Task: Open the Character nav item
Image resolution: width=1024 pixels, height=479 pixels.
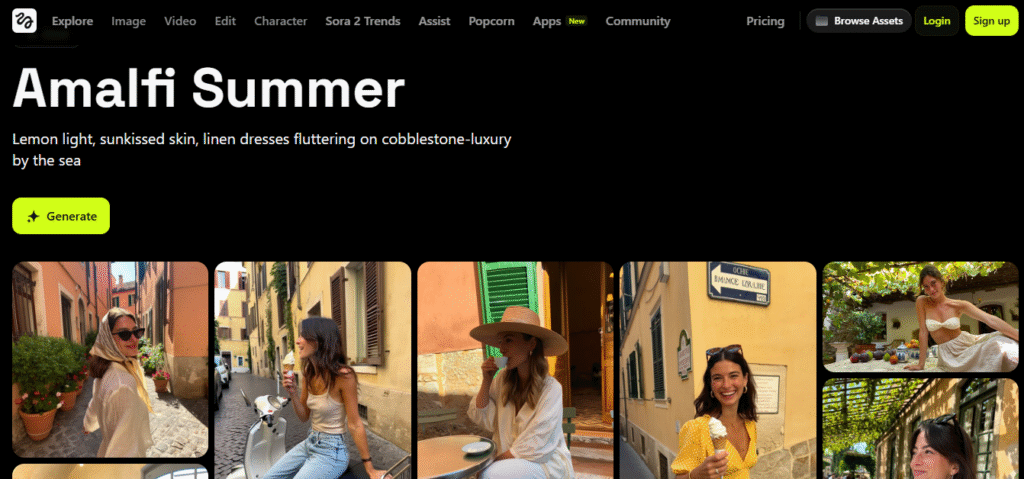Action: tap(281, 21)
